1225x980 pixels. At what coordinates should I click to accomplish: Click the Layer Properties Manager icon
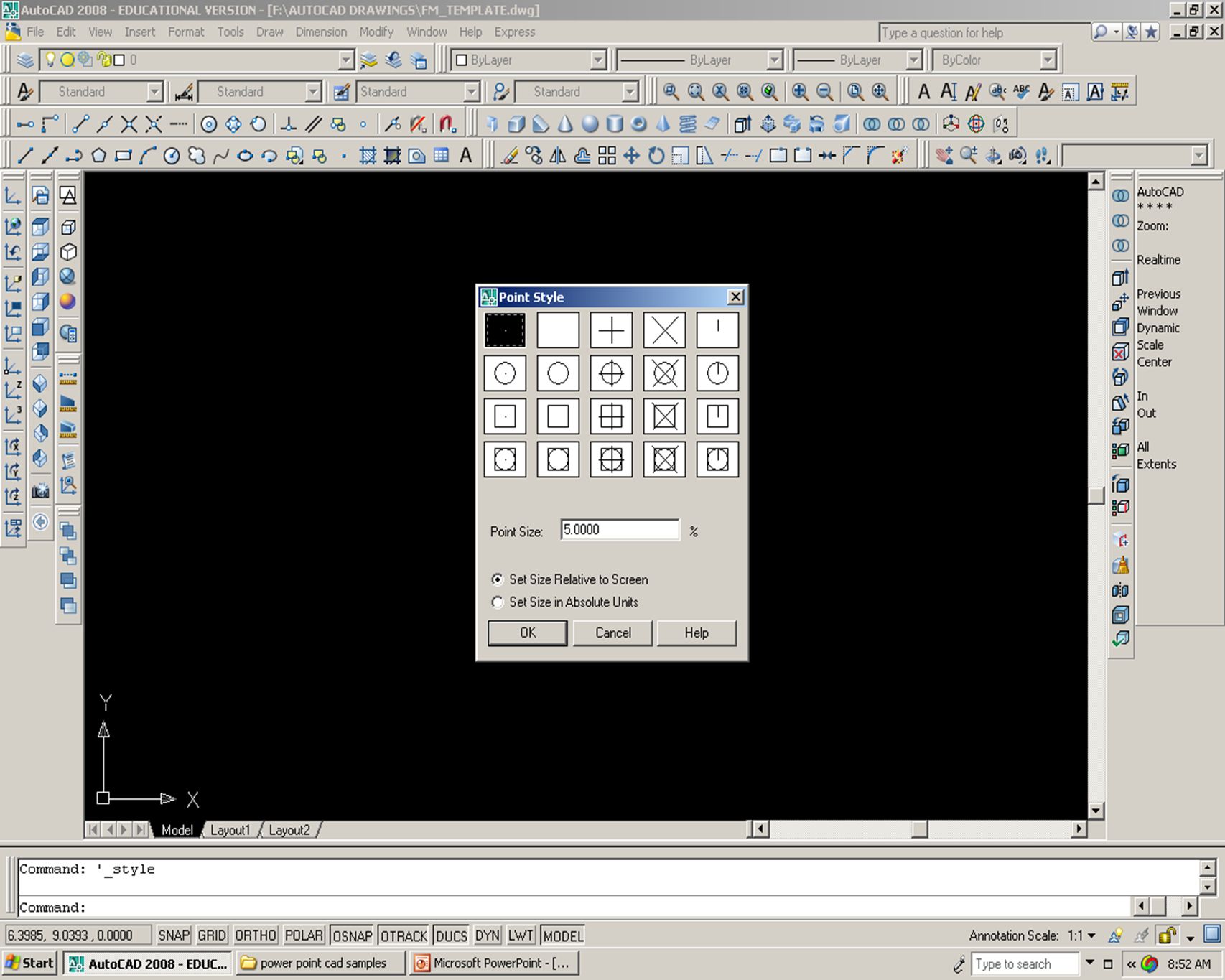(25, 60)
